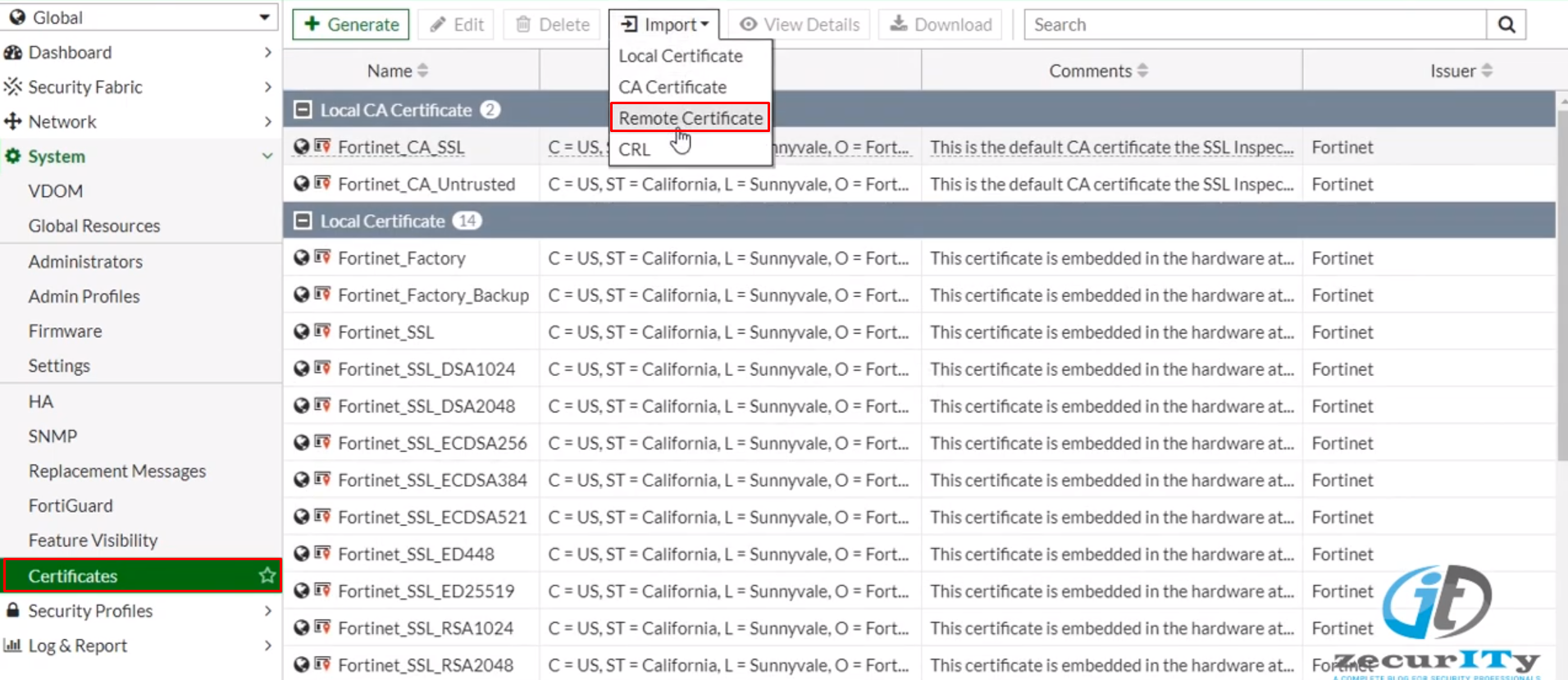The image size is (1568, 680).
Task: Collapse the Local CA Certificate group
Action: 303,110
